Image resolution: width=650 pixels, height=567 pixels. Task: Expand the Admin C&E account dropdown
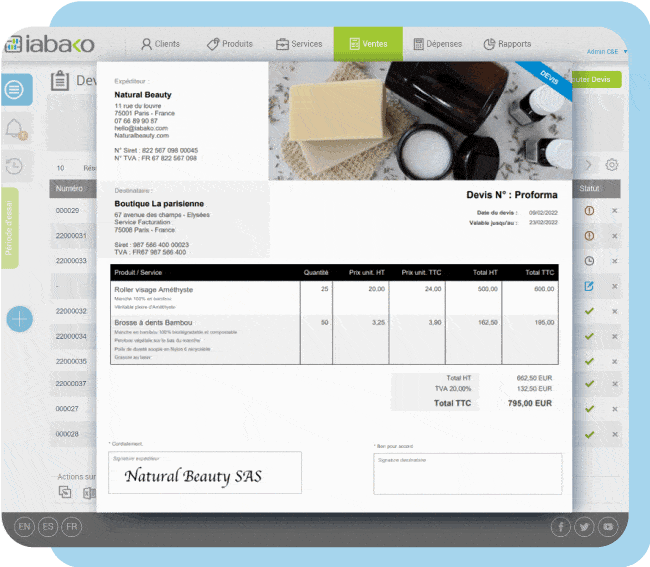click(x=607, y=52)
